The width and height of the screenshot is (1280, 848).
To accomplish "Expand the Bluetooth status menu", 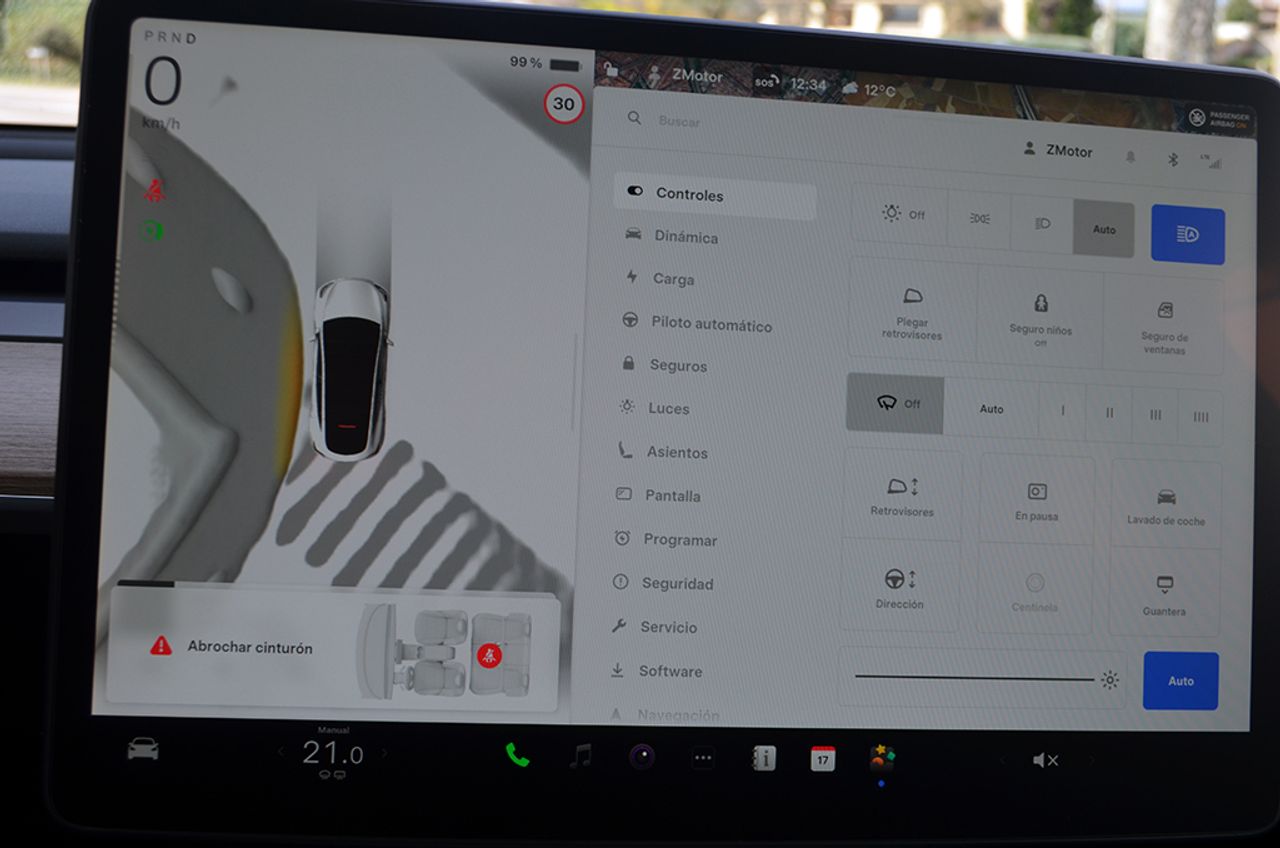I will point(1172,158).
